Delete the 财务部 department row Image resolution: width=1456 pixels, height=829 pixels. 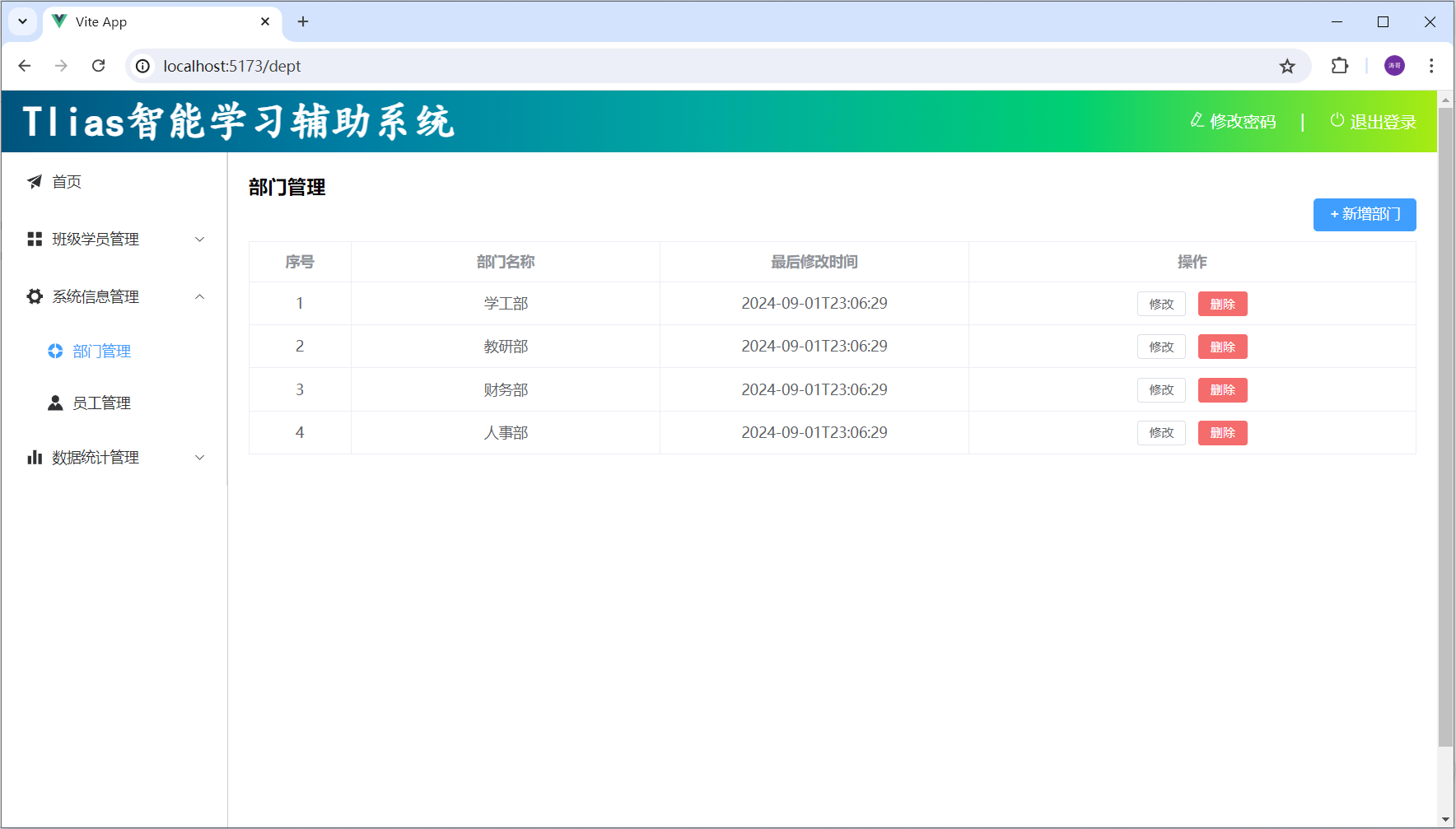pyautogui.click(x=1222, y=390)
